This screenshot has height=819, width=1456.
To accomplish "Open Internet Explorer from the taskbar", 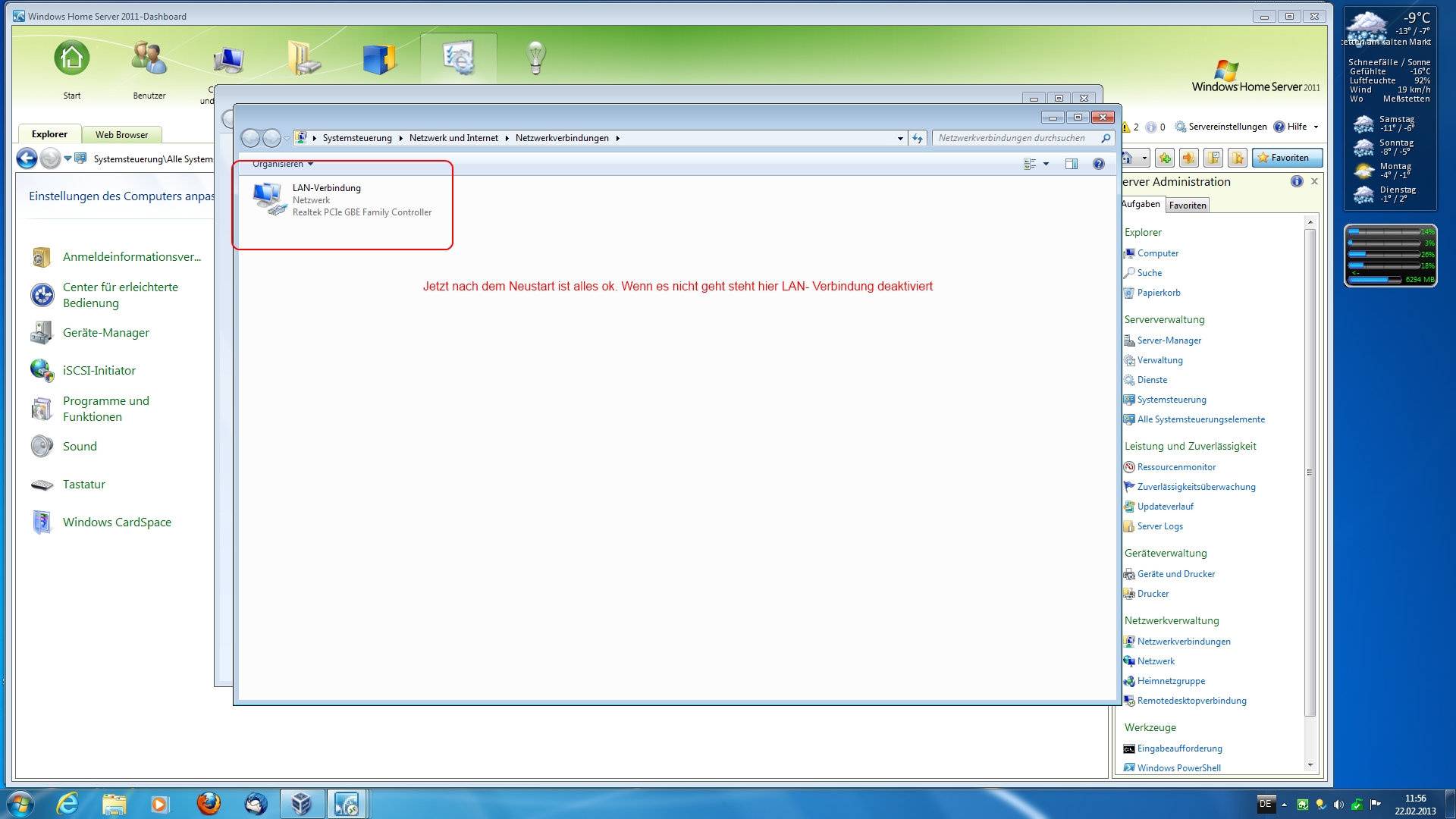I will click(67, 804).
